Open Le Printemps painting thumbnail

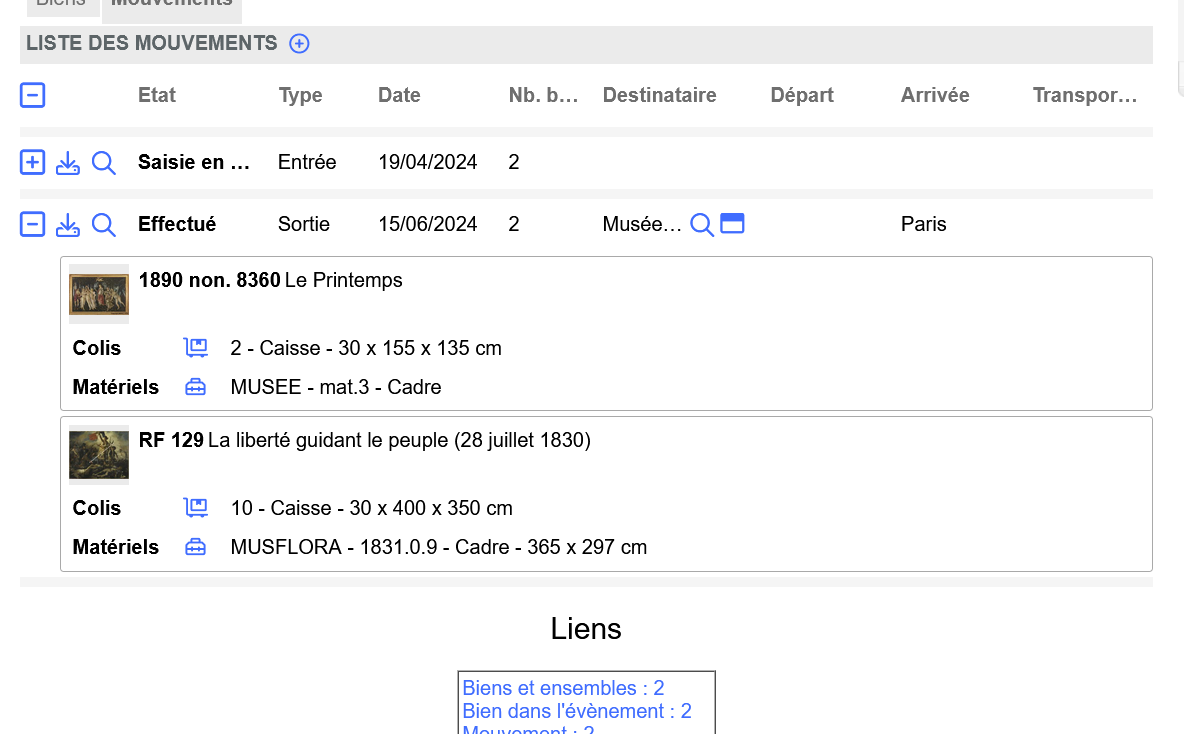pyautogui.click(x=99, y=294)
